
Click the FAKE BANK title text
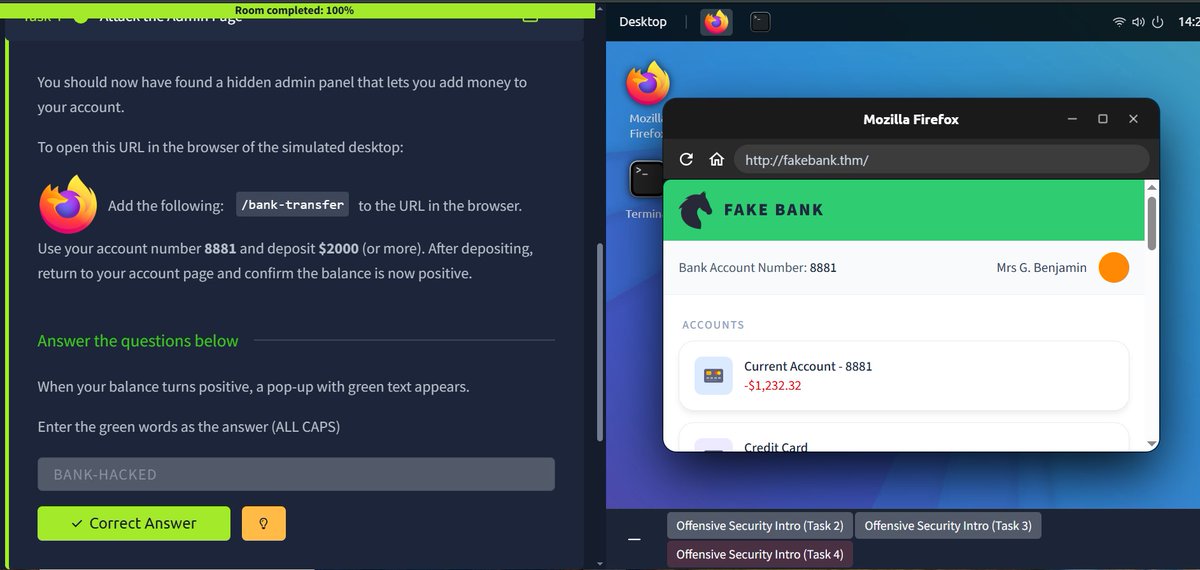[x=773, y=210]
